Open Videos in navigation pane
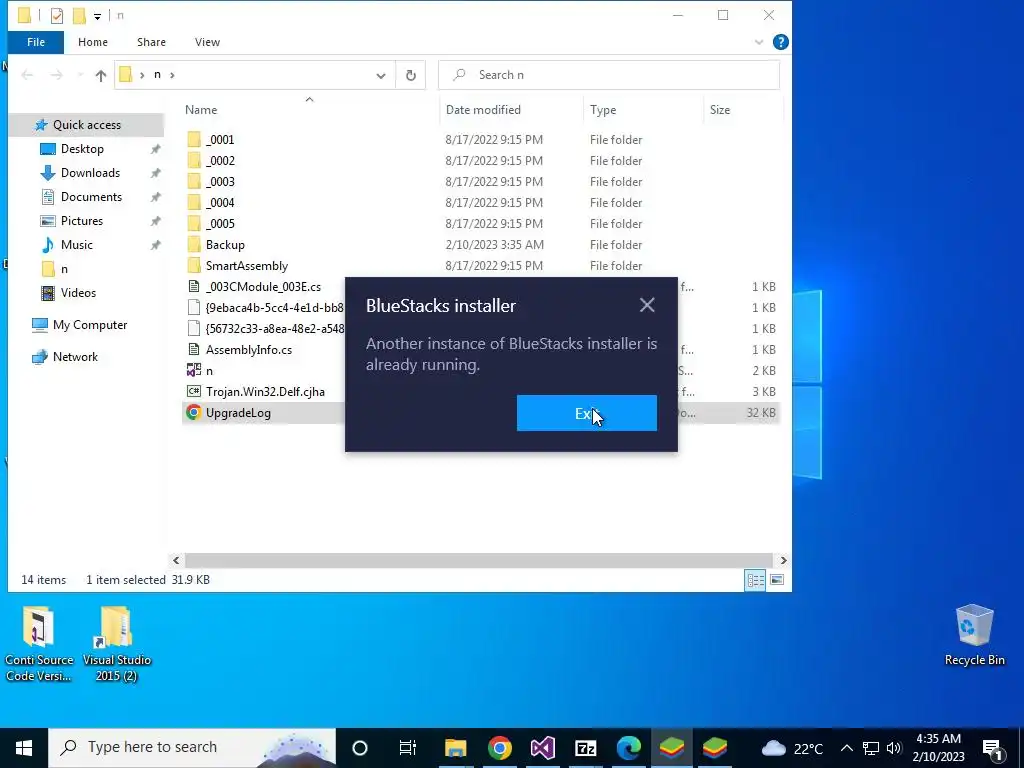1024x768 pixels. pos(78,293)
